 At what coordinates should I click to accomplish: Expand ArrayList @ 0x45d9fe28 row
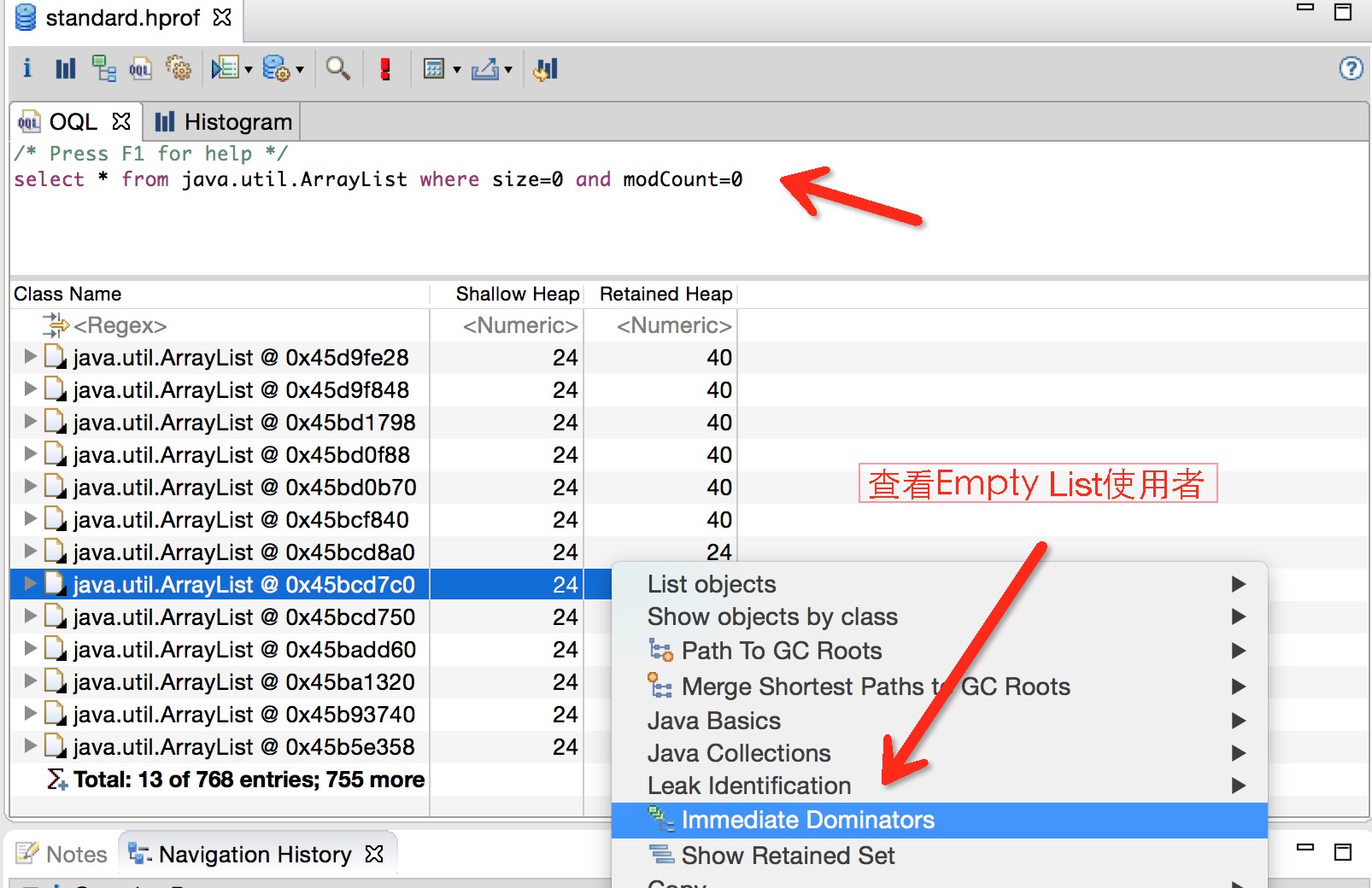[x=30, y=356]
